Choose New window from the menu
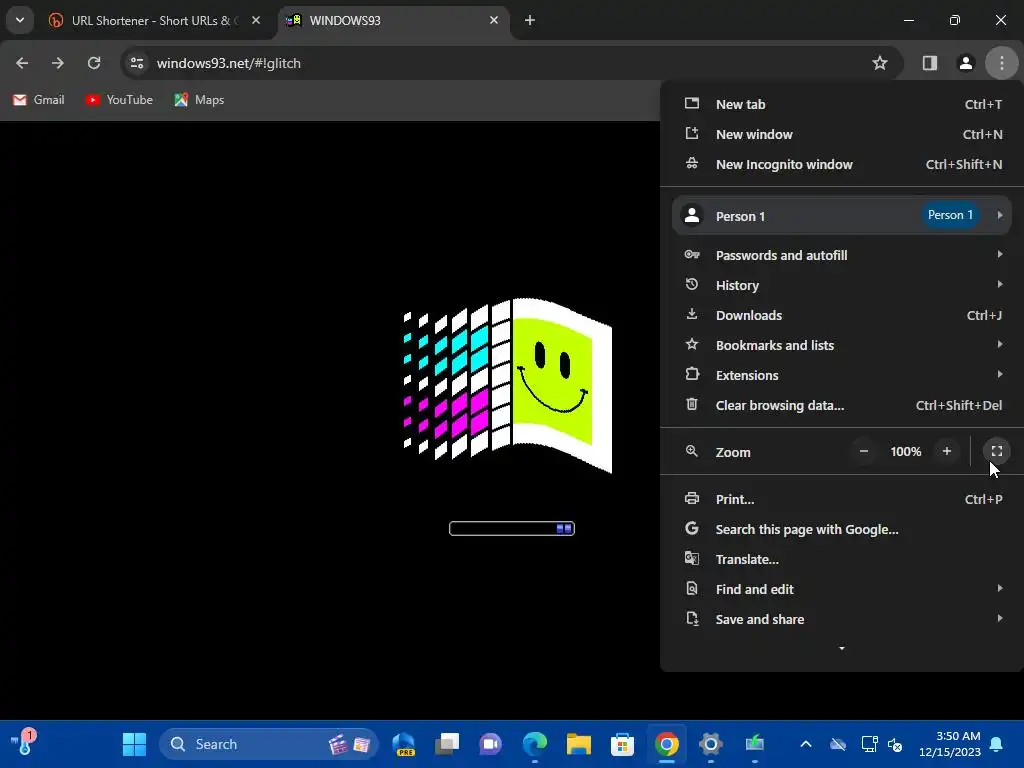This screenshot has width=1024, height=768. coord(842,135)
